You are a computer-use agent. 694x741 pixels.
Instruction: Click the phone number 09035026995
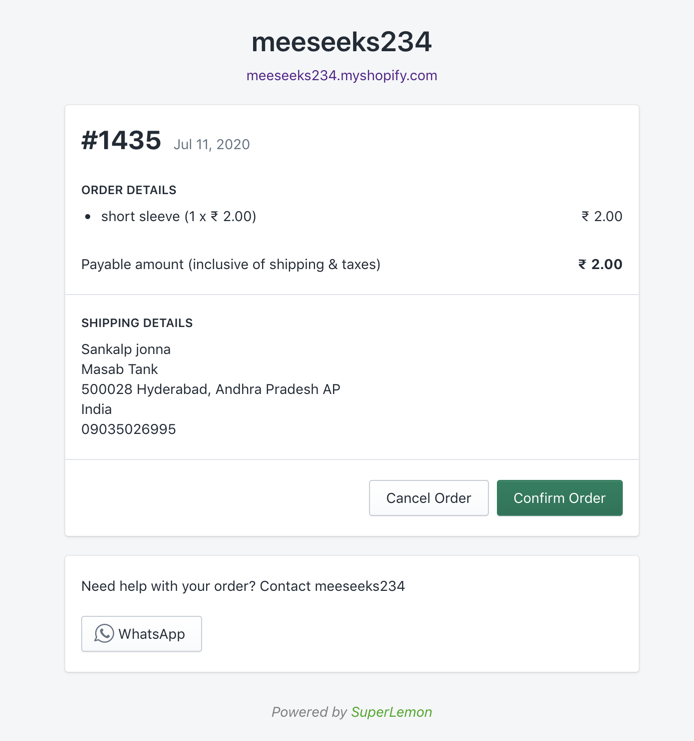(129, 429)
